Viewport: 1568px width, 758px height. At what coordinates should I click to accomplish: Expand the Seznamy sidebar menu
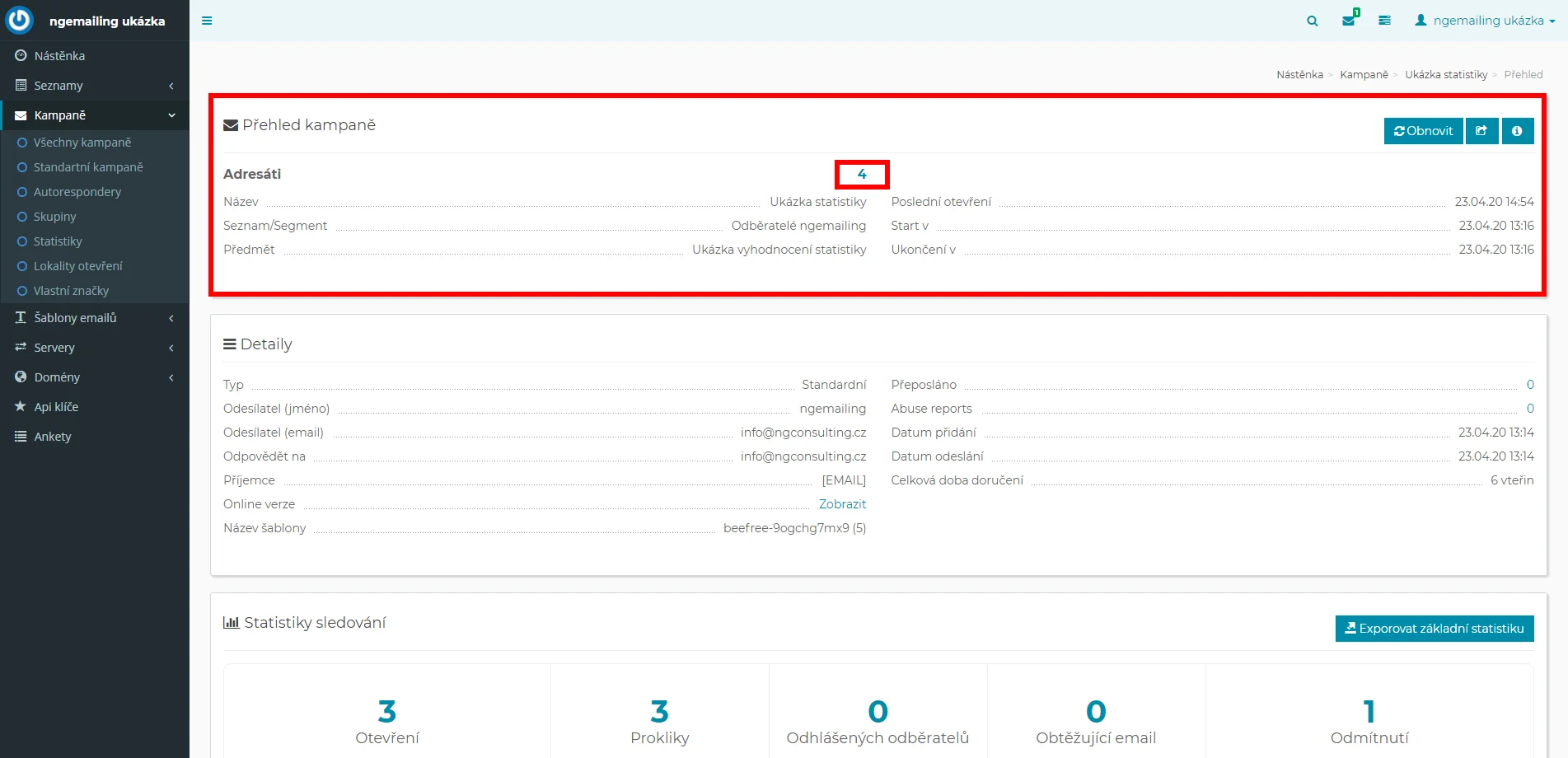tap(95, 86)
